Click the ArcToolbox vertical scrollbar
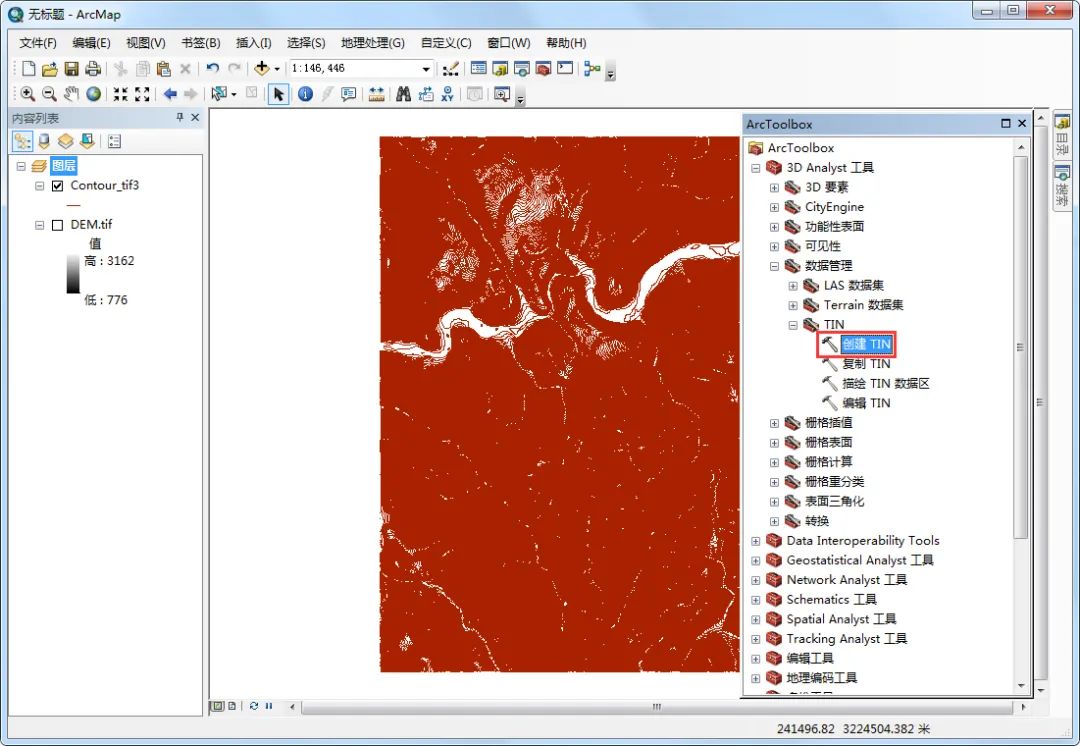Image resolution: width=1080 pixels, height=746 pixels. (x=1021, y=347)
